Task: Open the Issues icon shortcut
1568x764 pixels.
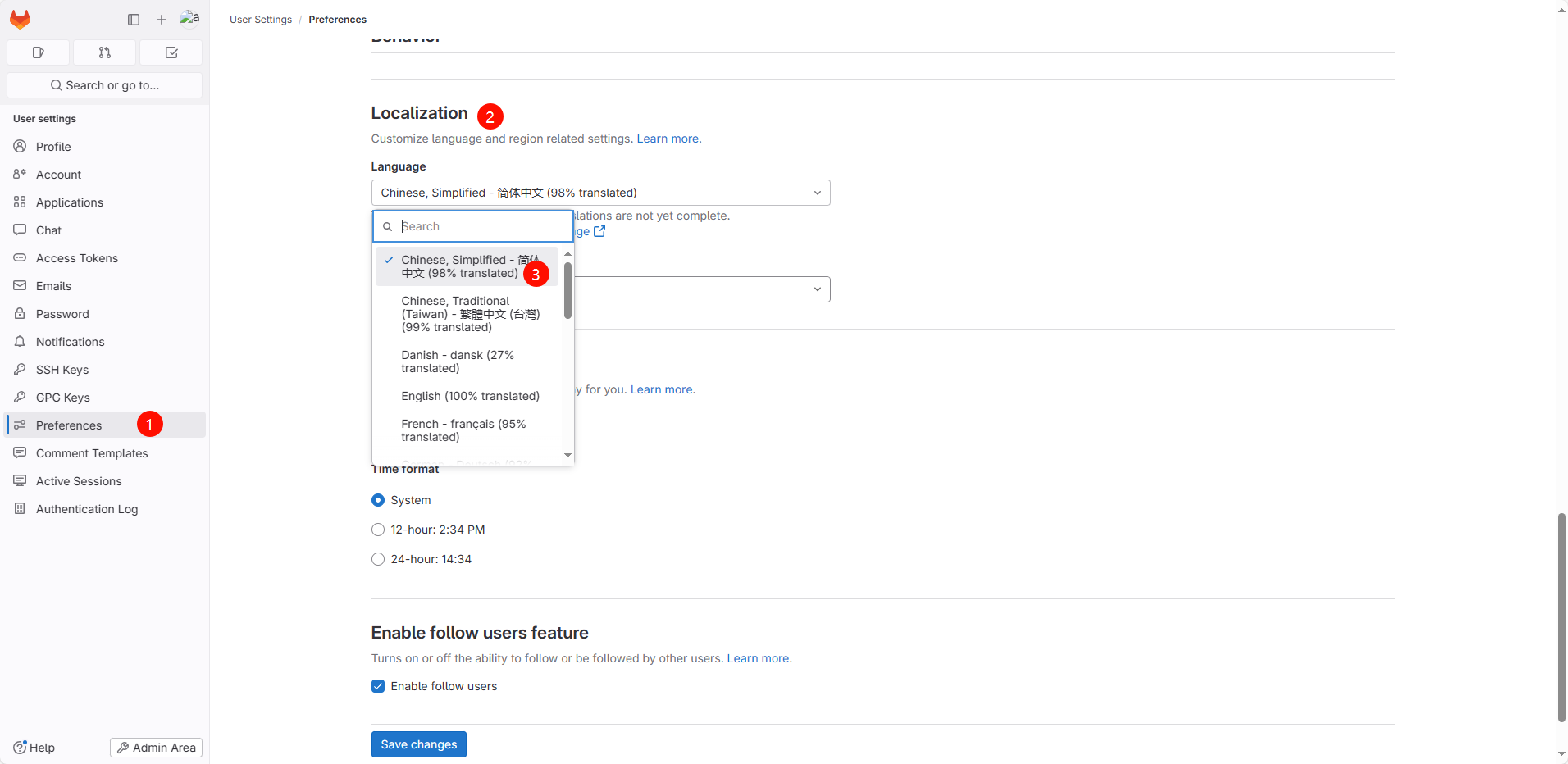Action: click(x=39, y=52)
